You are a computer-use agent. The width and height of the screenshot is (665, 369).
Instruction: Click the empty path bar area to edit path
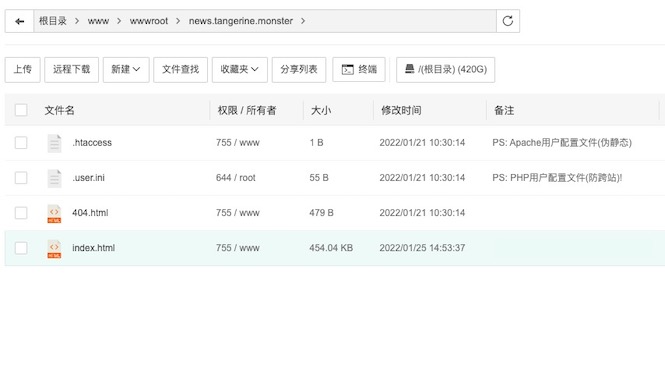pyautogui.click(x=401, y=21)
